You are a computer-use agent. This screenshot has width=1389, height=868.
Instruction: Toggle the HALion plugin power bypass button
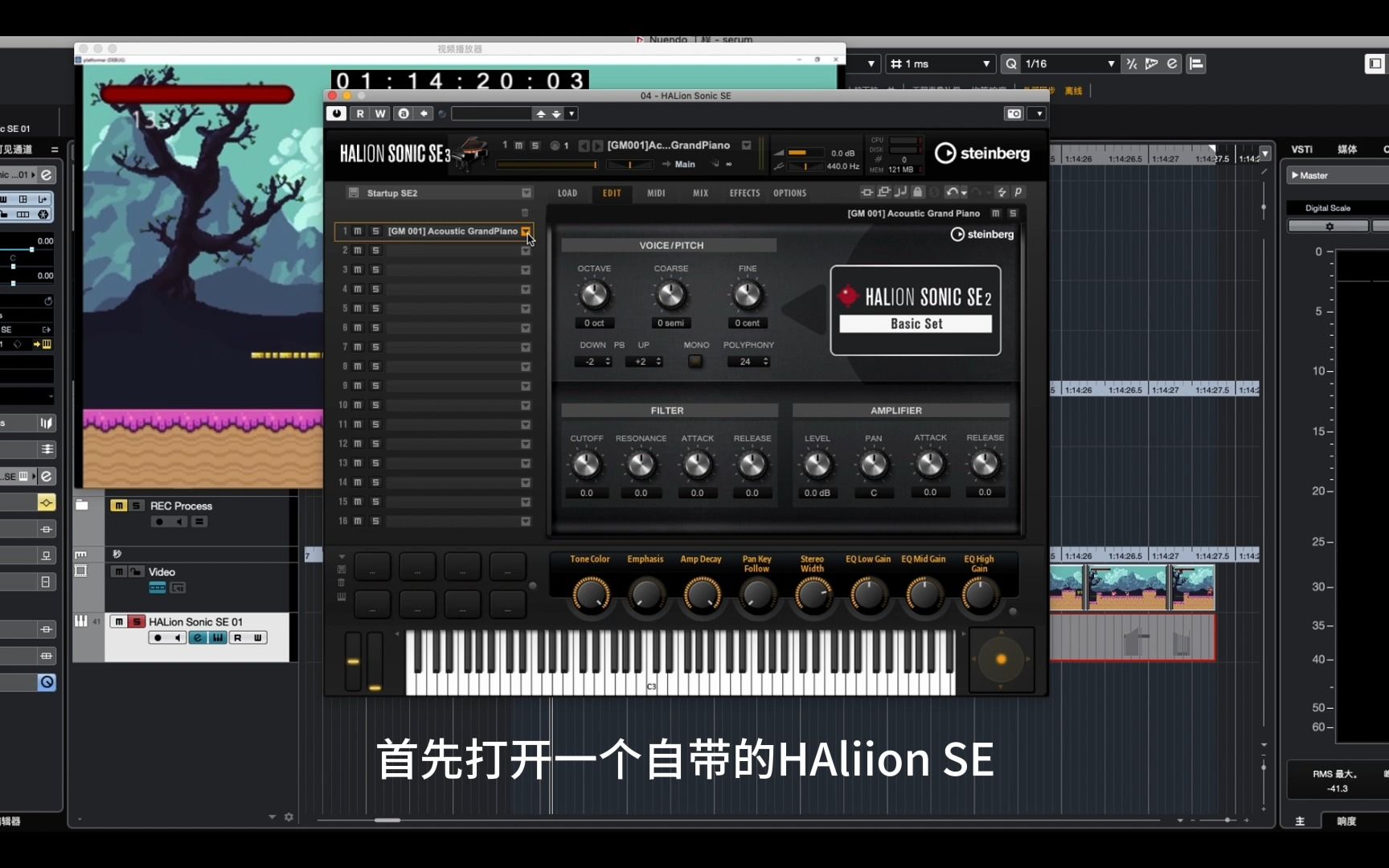337,113
